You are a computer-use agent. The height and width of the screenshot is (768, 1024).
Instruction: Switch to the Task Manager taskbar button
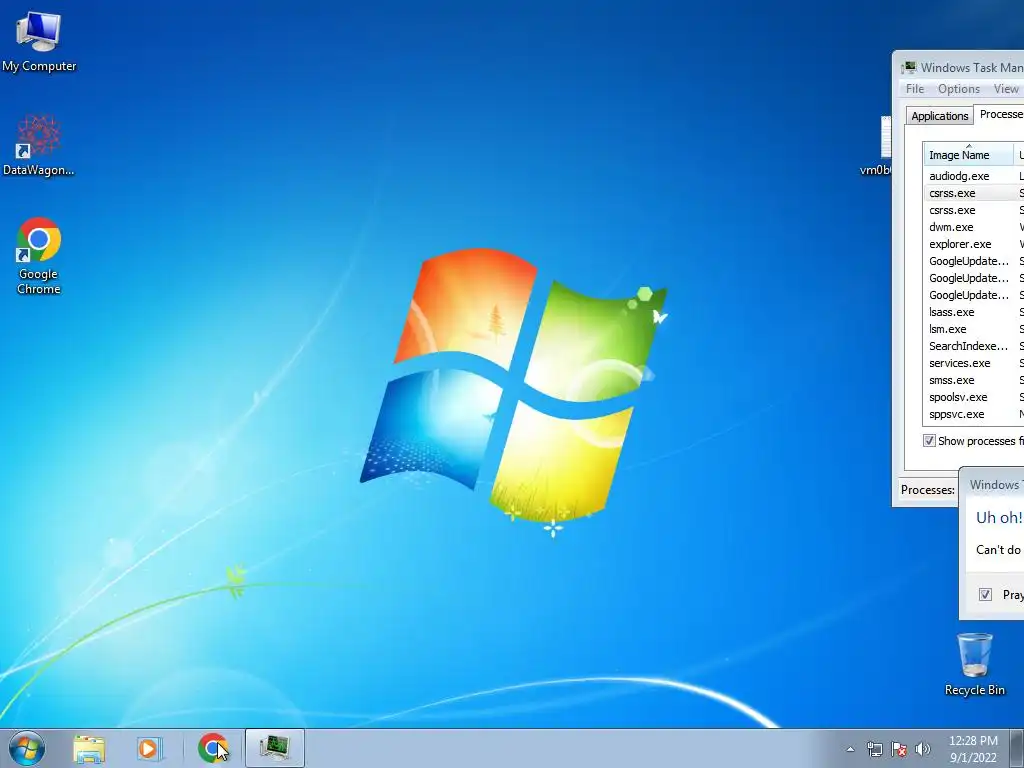275,748
